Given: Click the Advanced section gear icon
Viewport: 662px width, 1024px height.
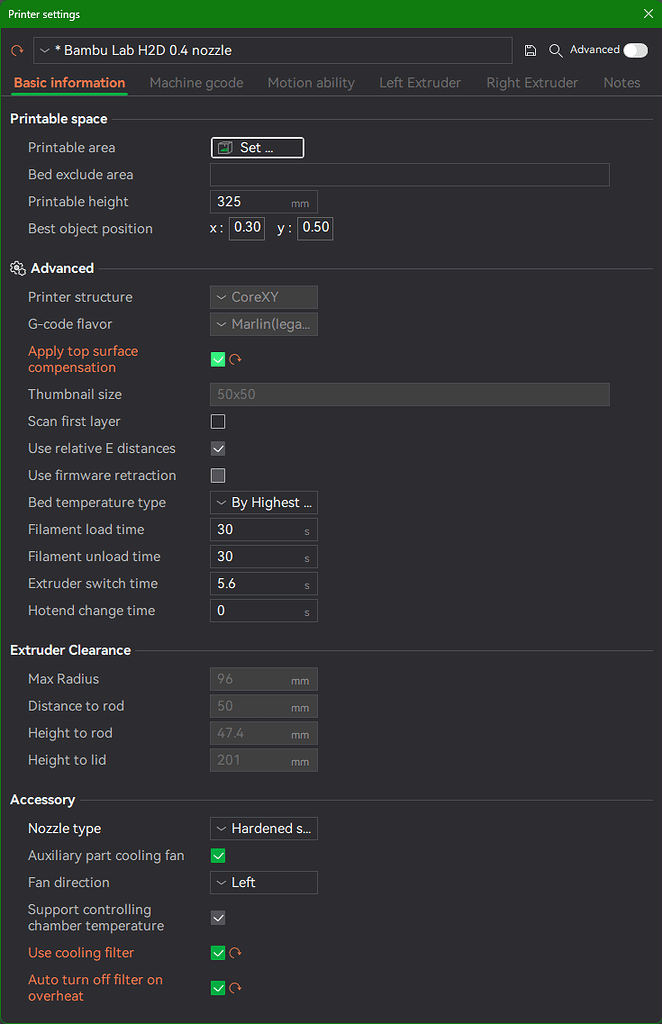Looking at the screenshot, I should click(x=18, y=268).
